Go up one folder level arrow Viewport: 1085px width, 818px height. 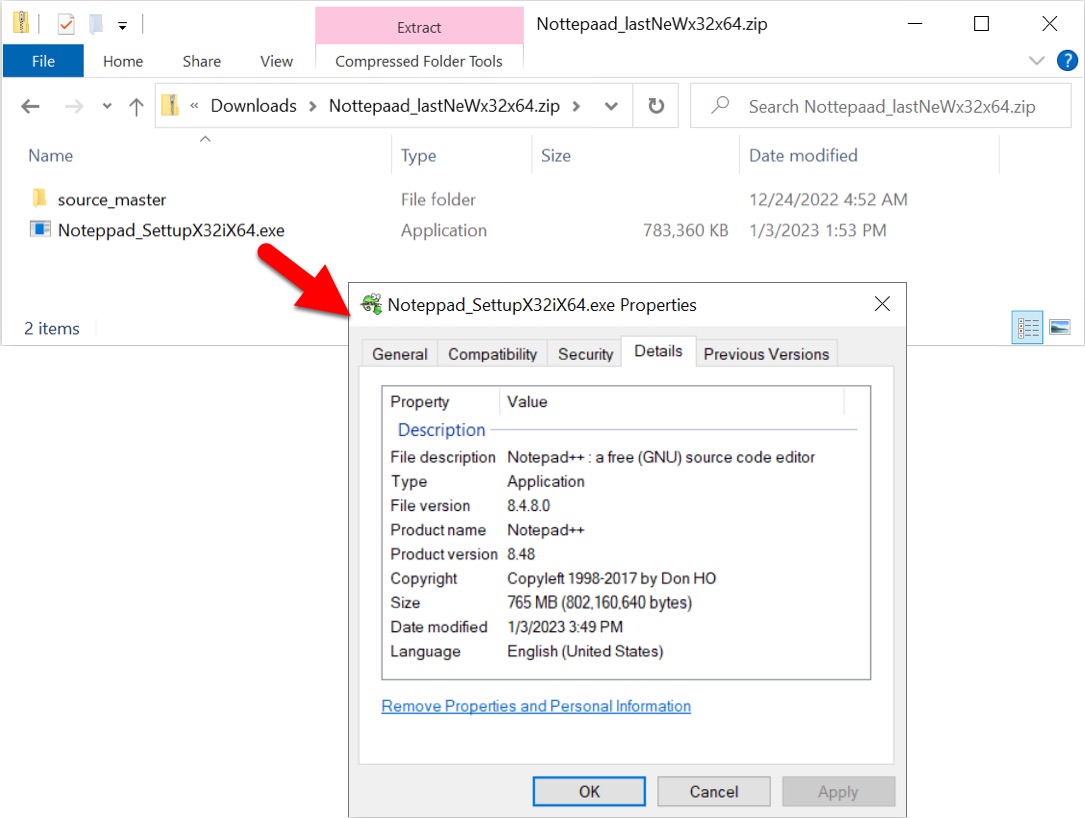136,106
